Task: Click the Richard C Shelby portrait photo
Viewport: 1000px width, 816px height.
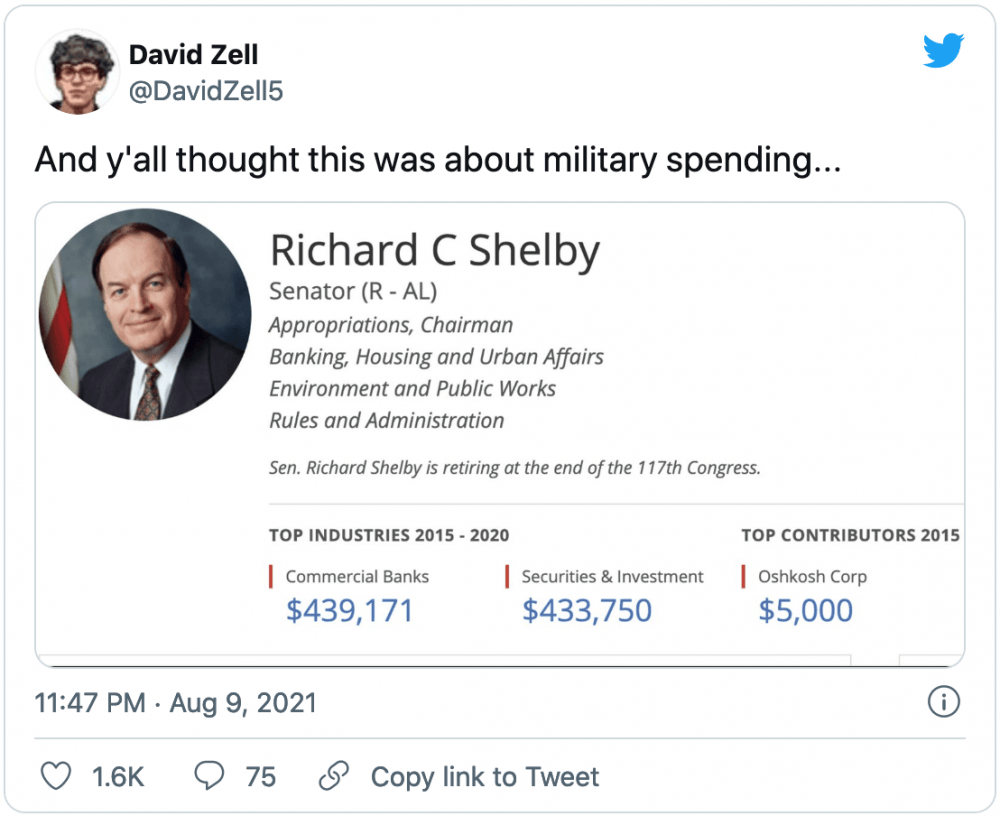Action: tap(145, 315)
